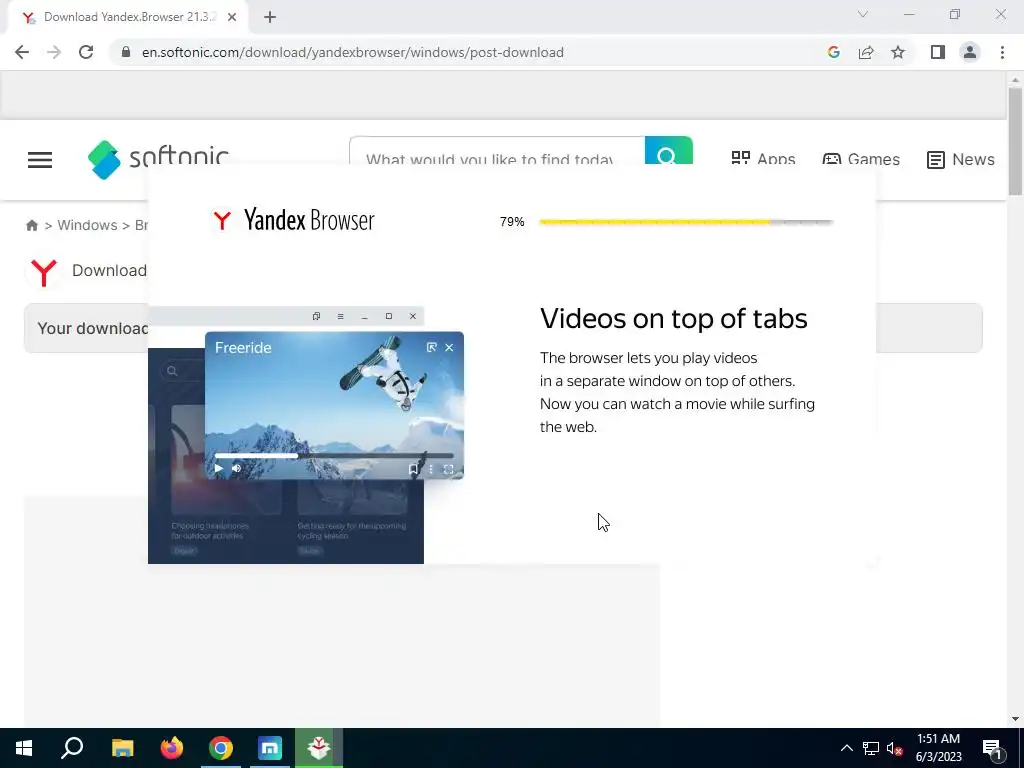Click the Freeride popup pop-out icon
This screenshot has width=1024, height=768.
pos(431,347)
